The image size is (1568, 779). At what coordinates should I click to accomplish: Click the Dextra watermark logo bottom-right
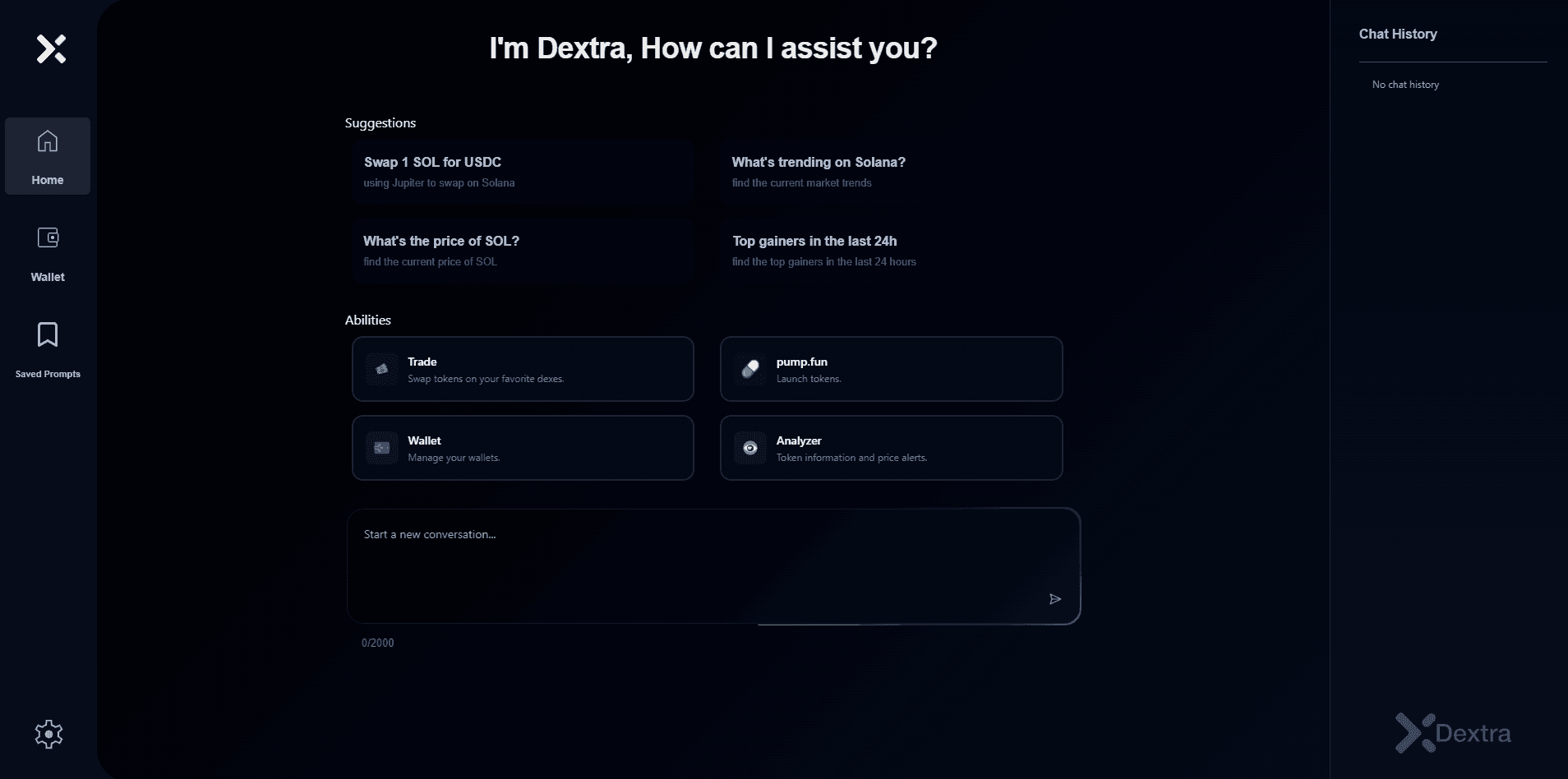coord(1451,732)
